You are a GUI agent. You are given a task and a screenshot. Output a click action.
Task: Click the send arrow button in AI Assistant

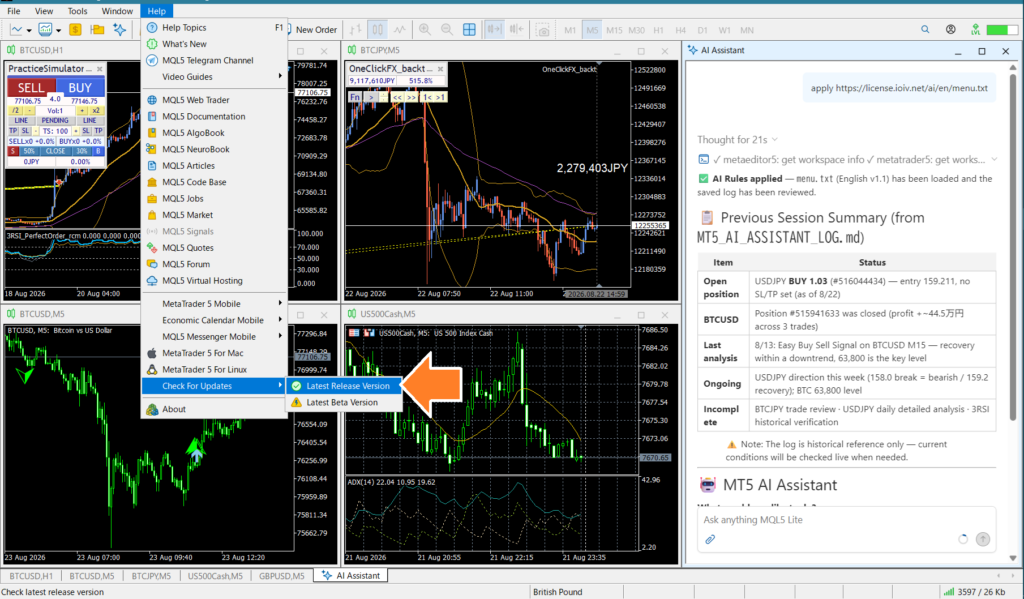coord(983,539)
